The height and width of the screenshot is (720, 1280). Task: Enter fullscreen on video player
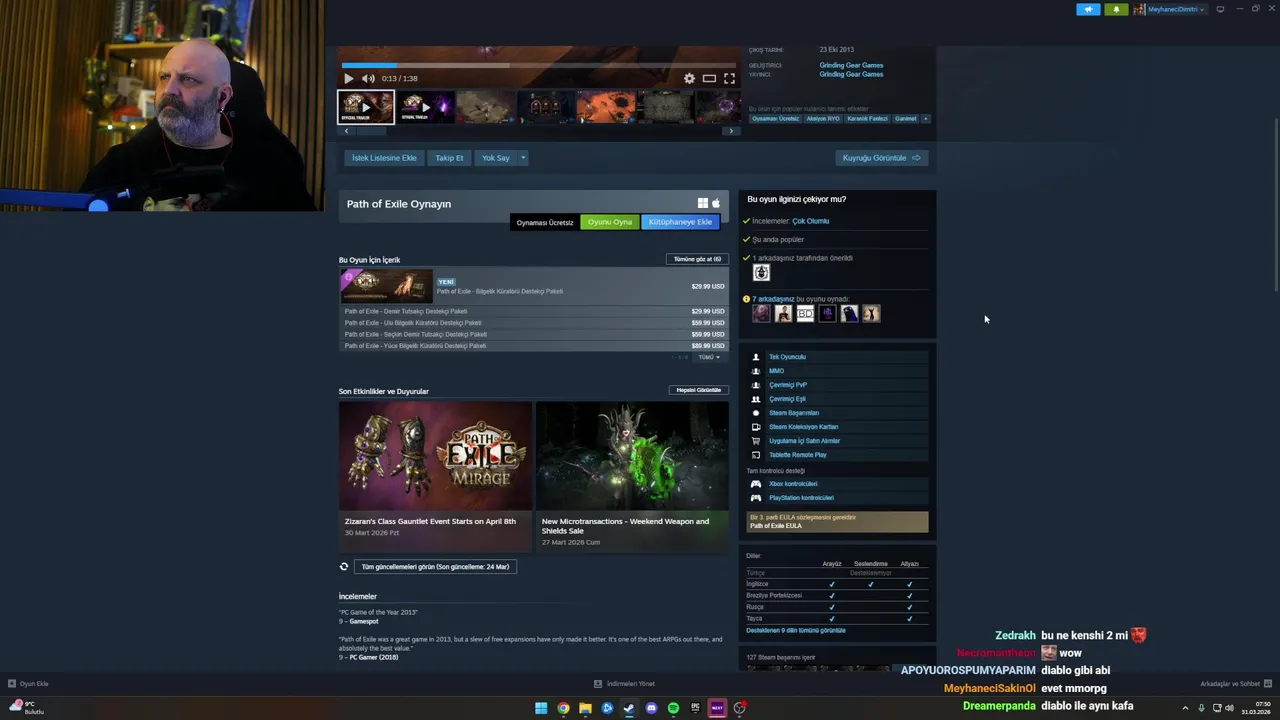(729, 78)
